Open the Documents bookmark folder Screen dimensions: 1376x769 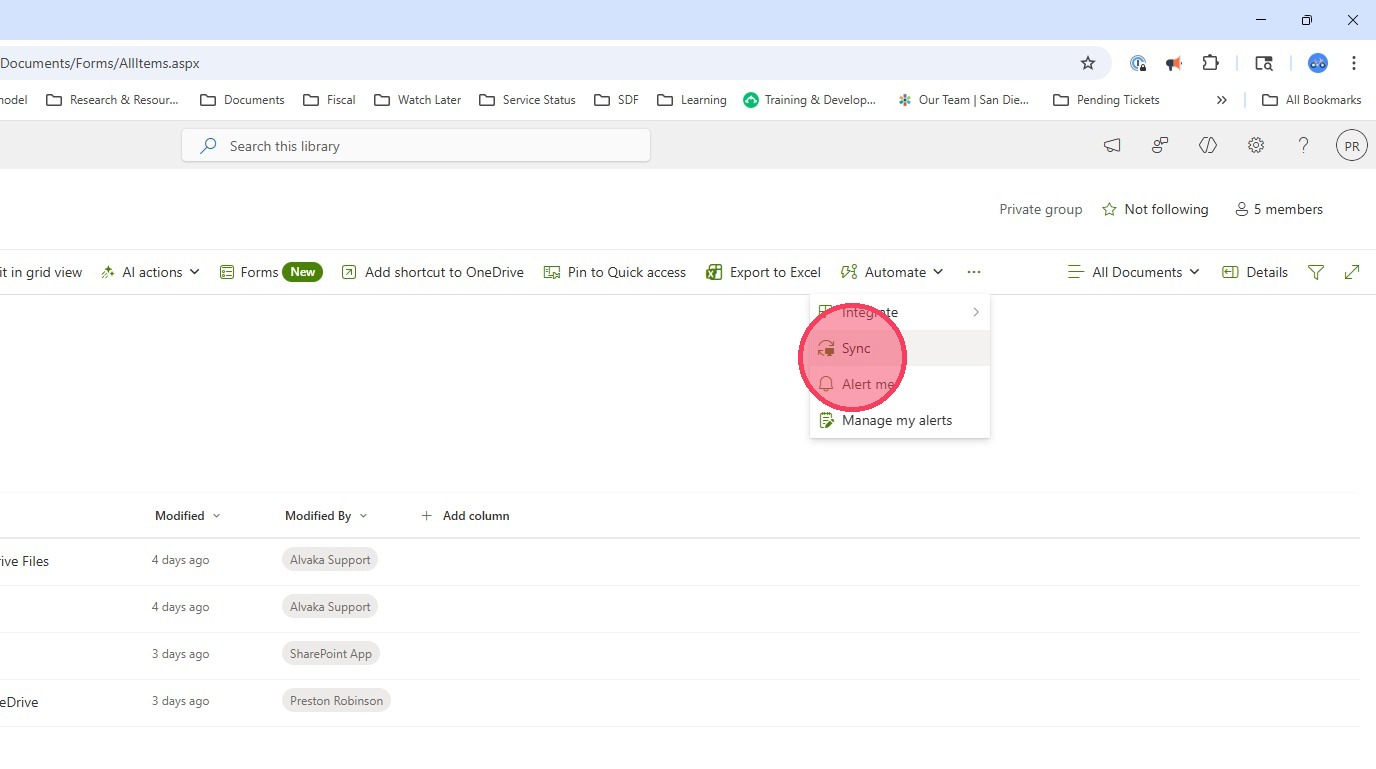243,100
